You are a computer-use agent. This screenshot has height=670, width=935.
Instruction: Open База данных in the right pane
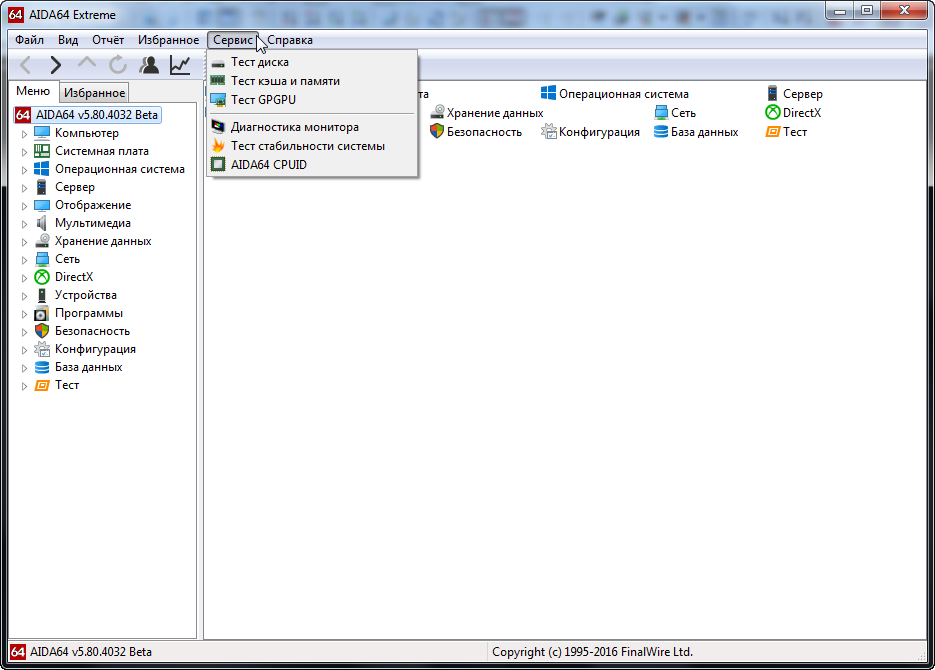(696, 132)
